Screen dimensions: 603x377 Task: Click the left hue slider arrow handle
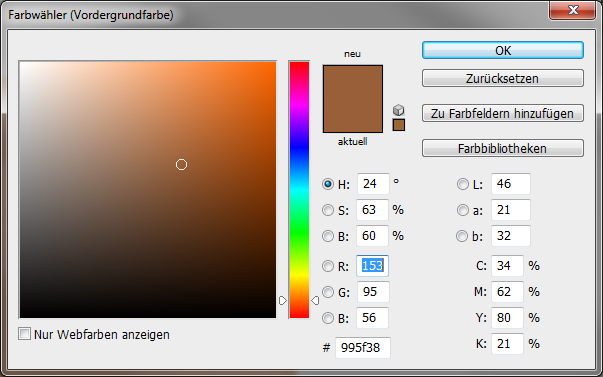click(283, 300)
